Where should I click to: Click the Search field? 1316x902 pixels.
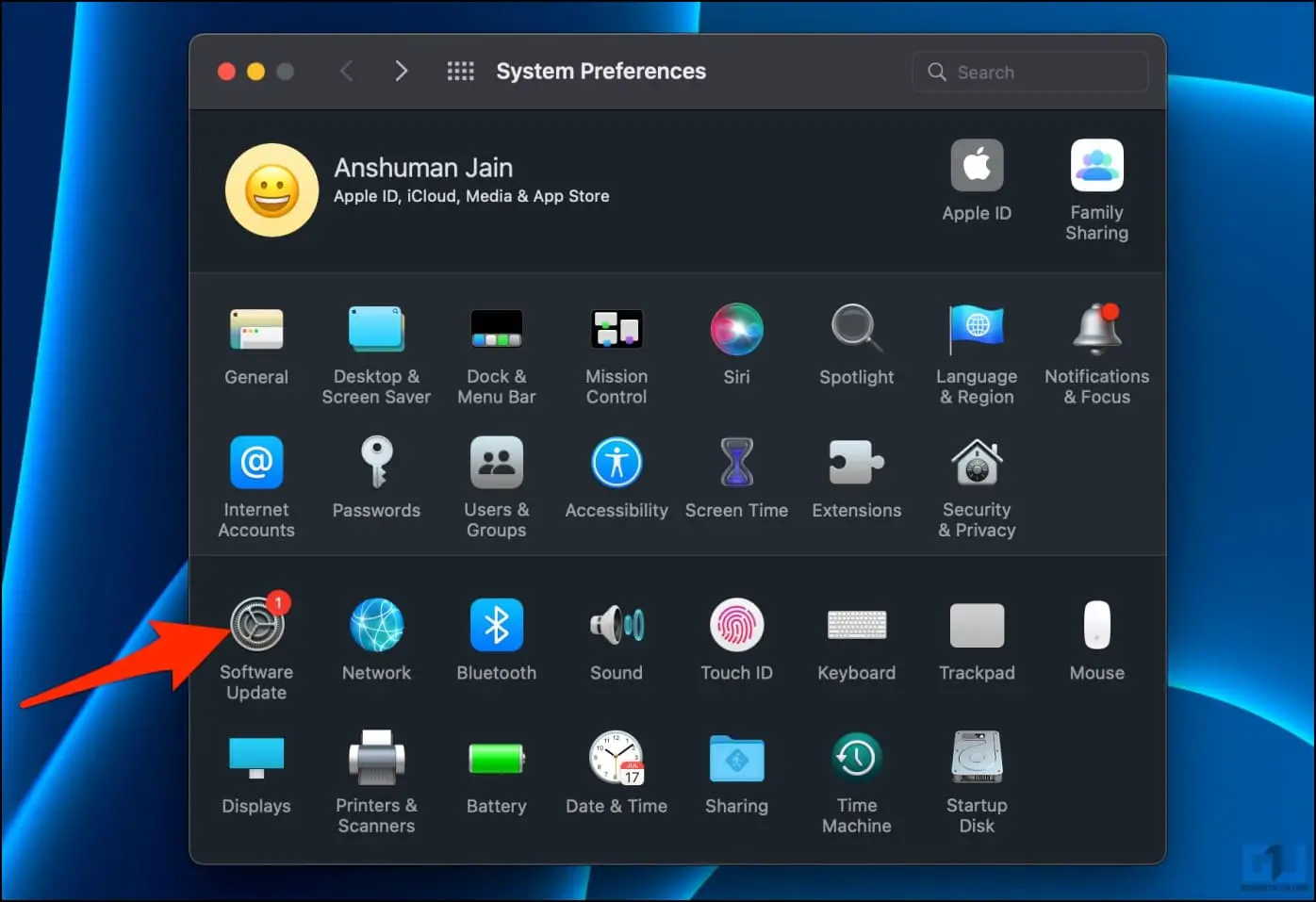(x=1030, y=72)
